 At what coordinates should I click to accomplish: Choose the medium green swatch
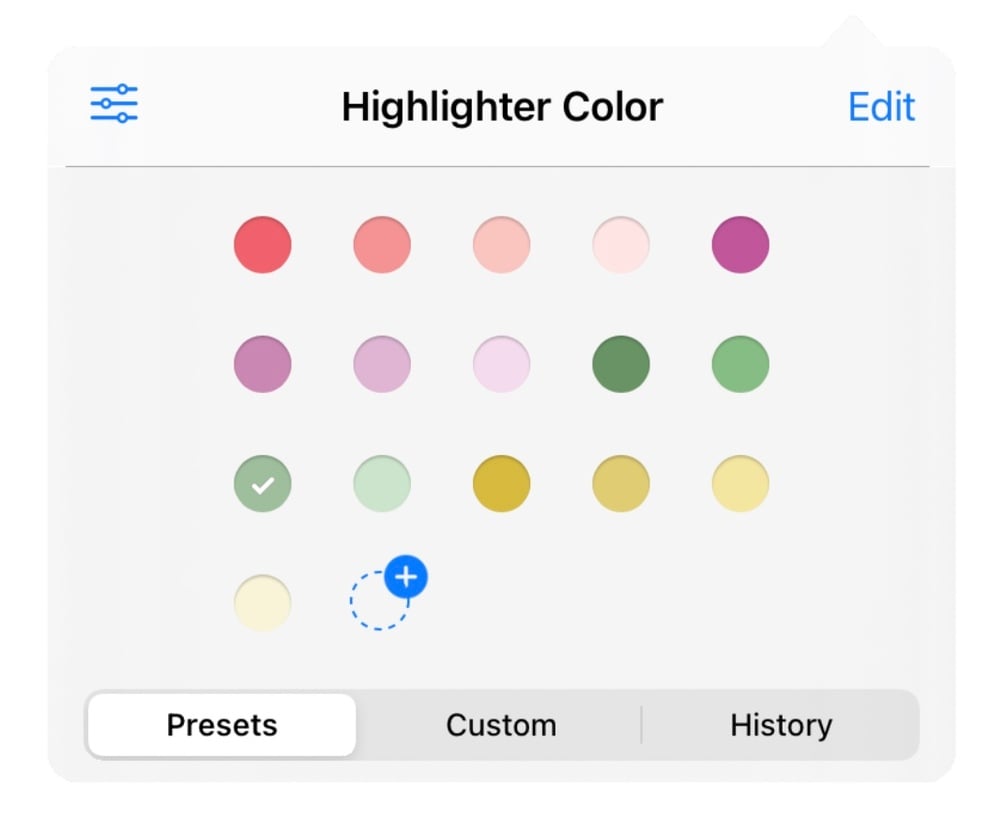click(740, 364)
